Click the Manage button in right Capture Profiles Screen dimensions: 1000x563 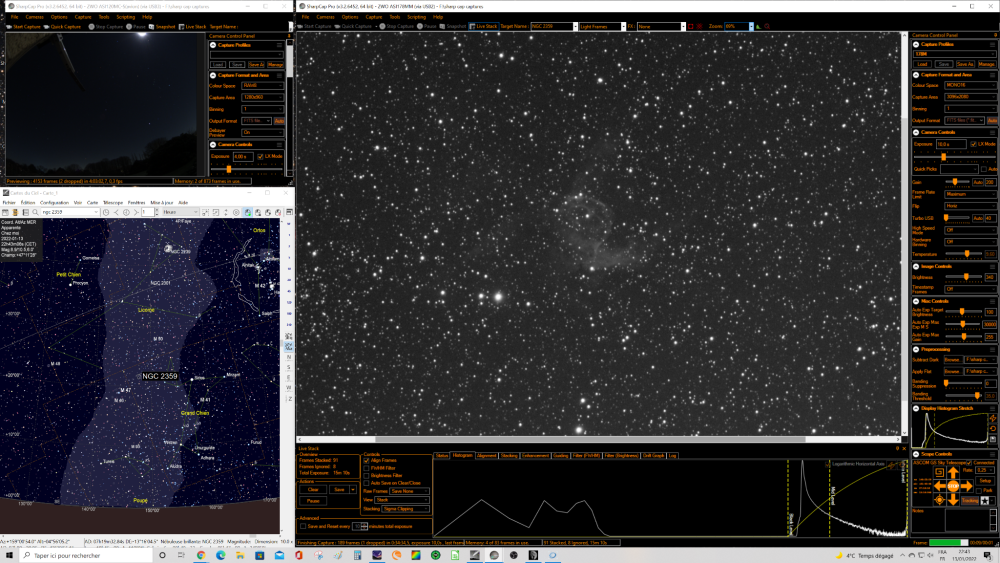click(x=987, y=64)
